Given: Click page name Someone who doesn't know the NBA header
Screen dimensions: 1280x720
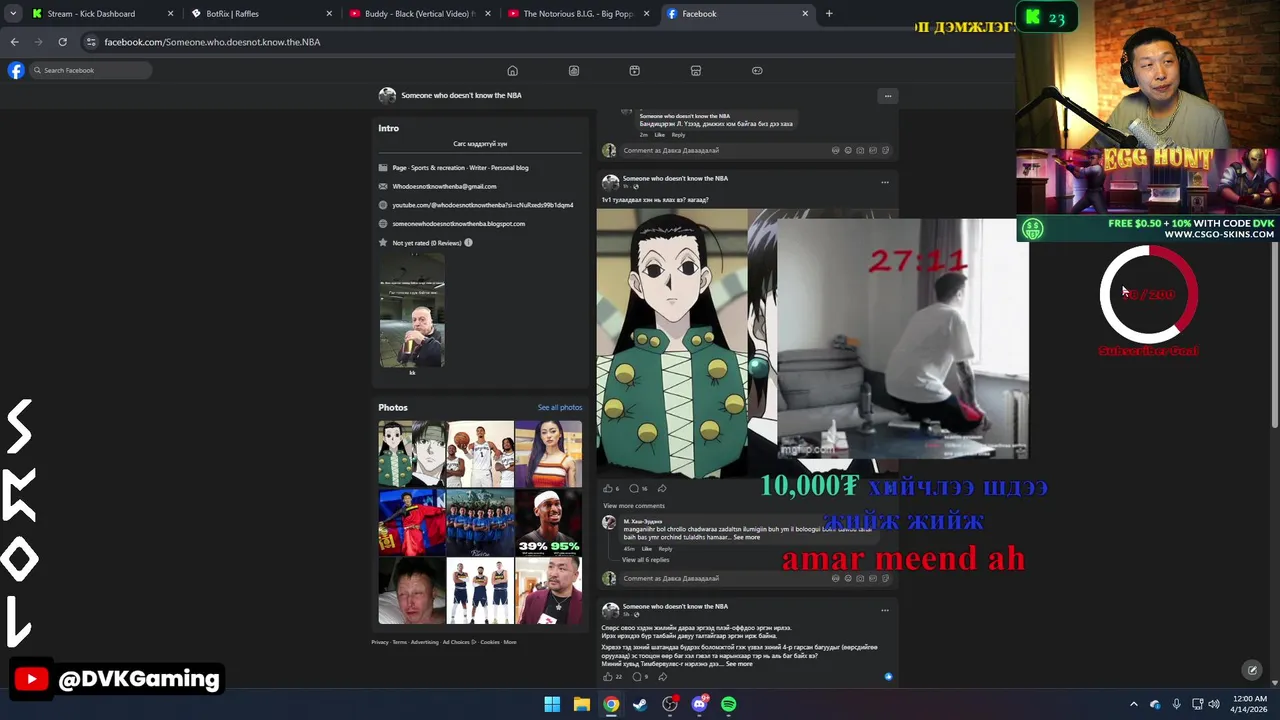Looking at the screenshot, I should (461, 96).
